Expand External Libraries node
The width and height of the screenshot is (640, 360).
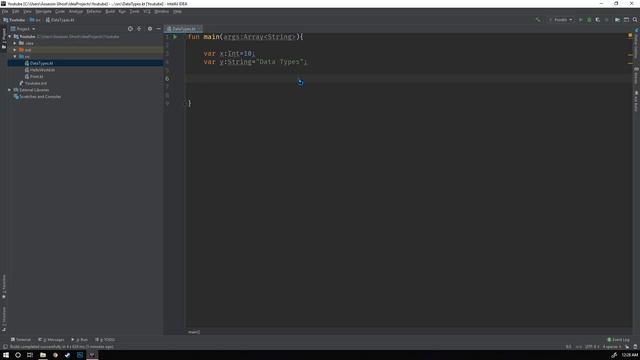click(x=10, y=90)
